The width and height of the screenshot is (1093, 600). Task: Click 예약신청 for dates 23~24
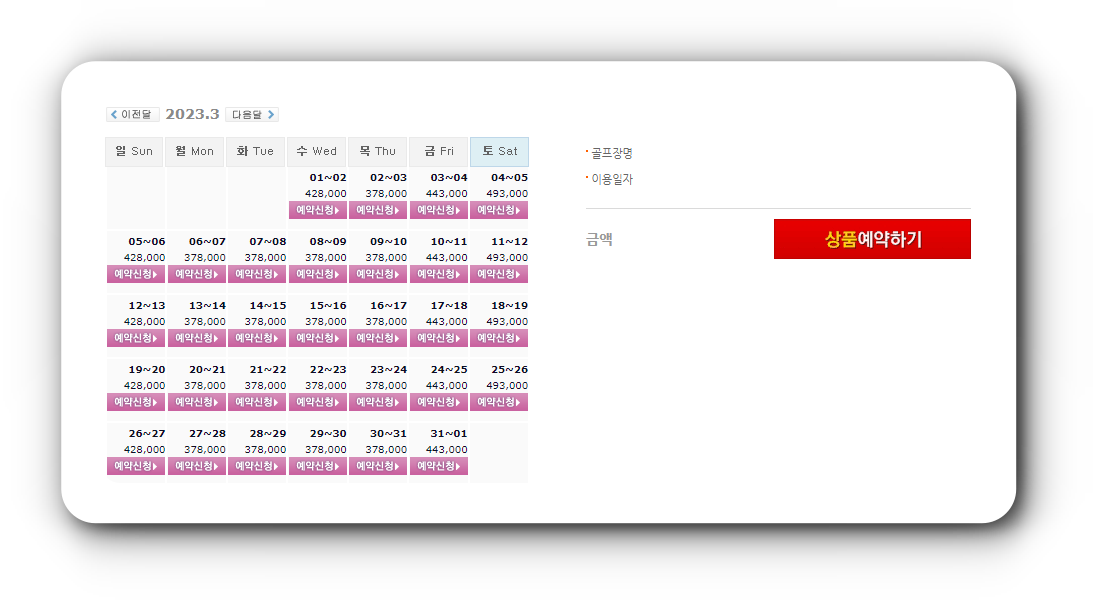tap(378, 402)
